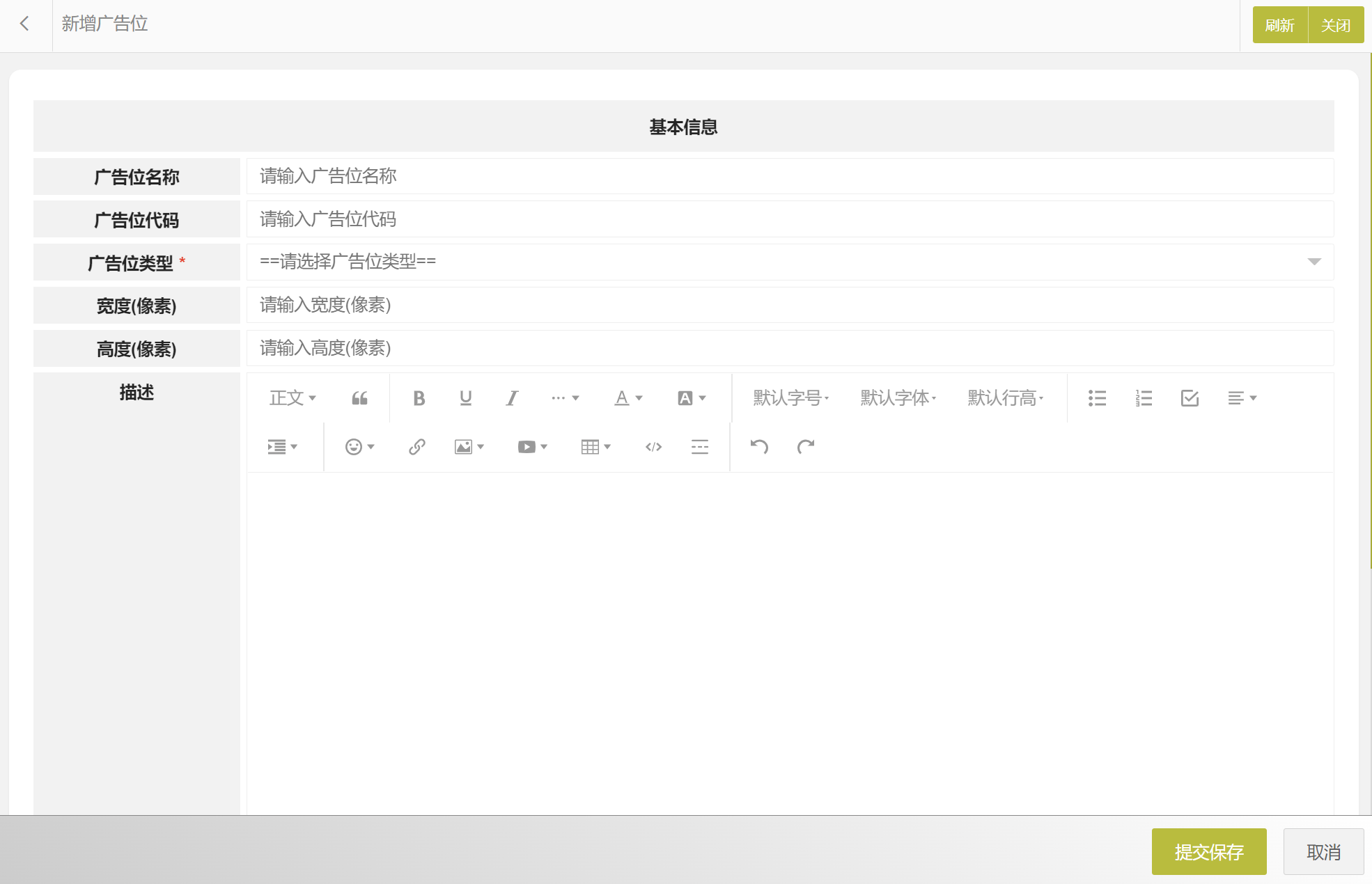Redo the last edit
This screenshot has width=1372, height=884.
coord(806,447)
